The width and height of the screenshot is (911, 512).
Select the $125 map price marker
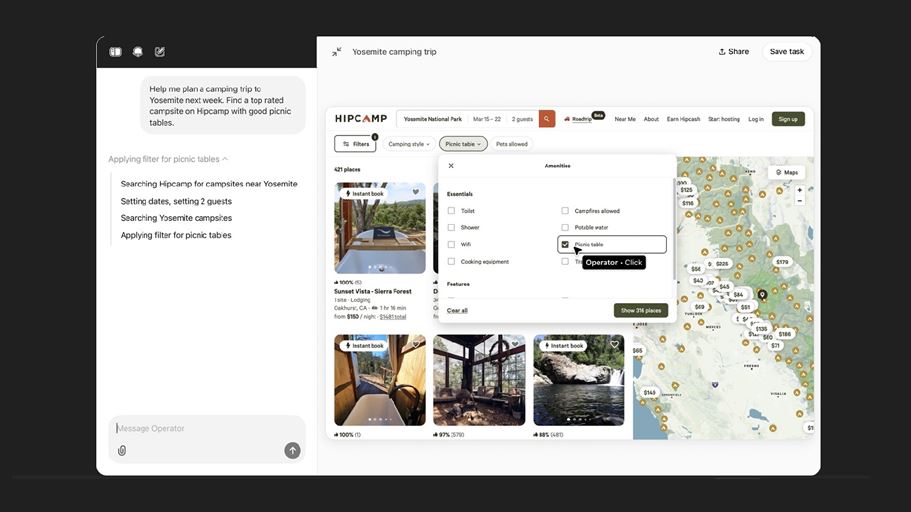click(687, 190)
